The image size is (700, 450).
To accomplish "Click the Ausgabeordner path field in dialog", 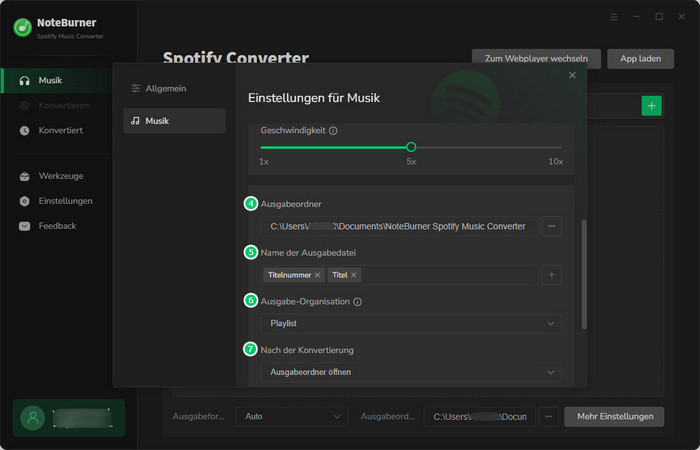I will pos(400,226).
